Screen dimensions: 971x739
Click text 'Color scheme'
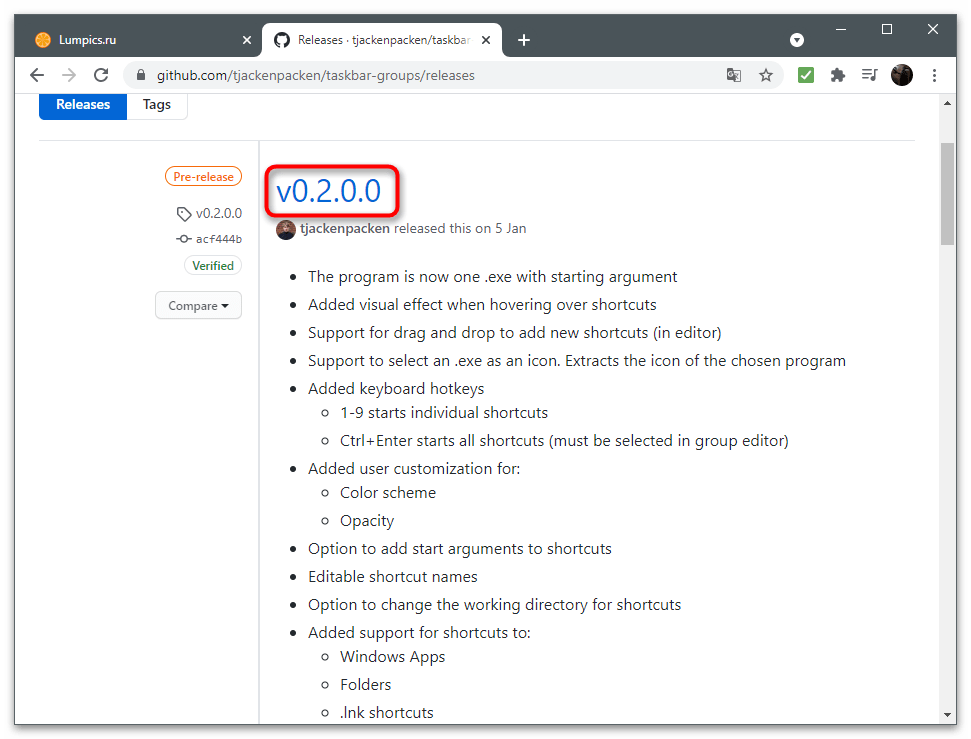pyautogui.click(x=388, y=492)
